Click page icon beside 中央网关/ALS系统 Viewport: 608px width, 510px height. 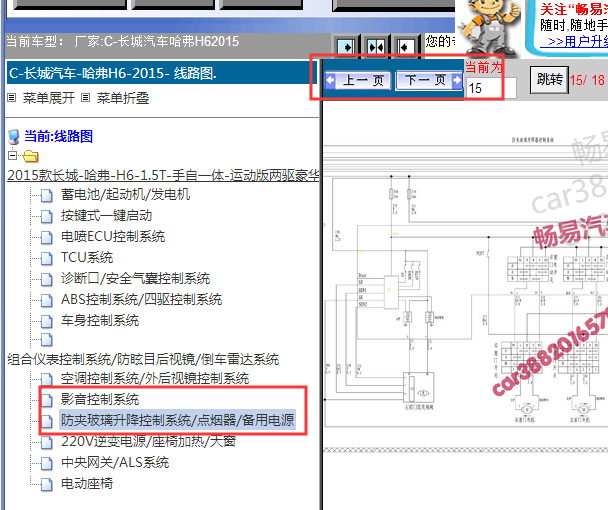tap(47, 462)
